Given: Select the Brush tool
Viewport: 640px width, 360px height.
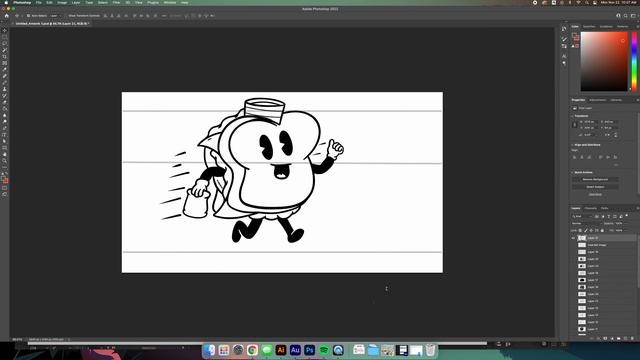Looking at the screenshot, I should click(x=4, y=83).
